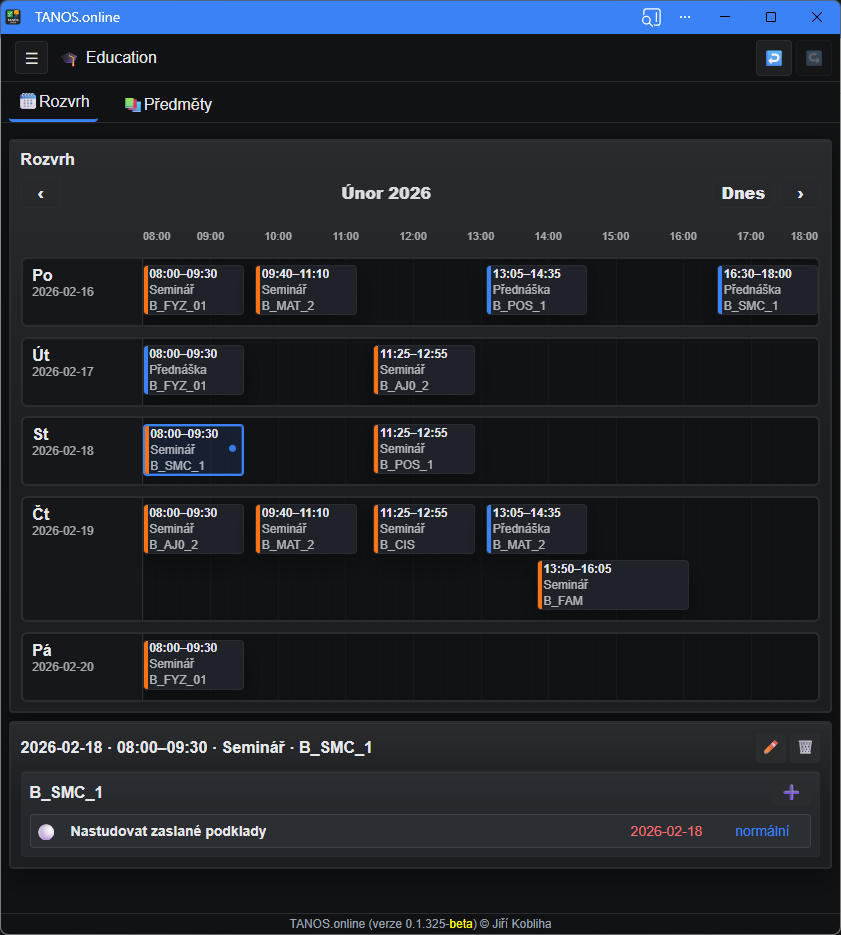The image size is (841, 935).
Task: Click the Education graduation cap icon
Action: (69, 59)
